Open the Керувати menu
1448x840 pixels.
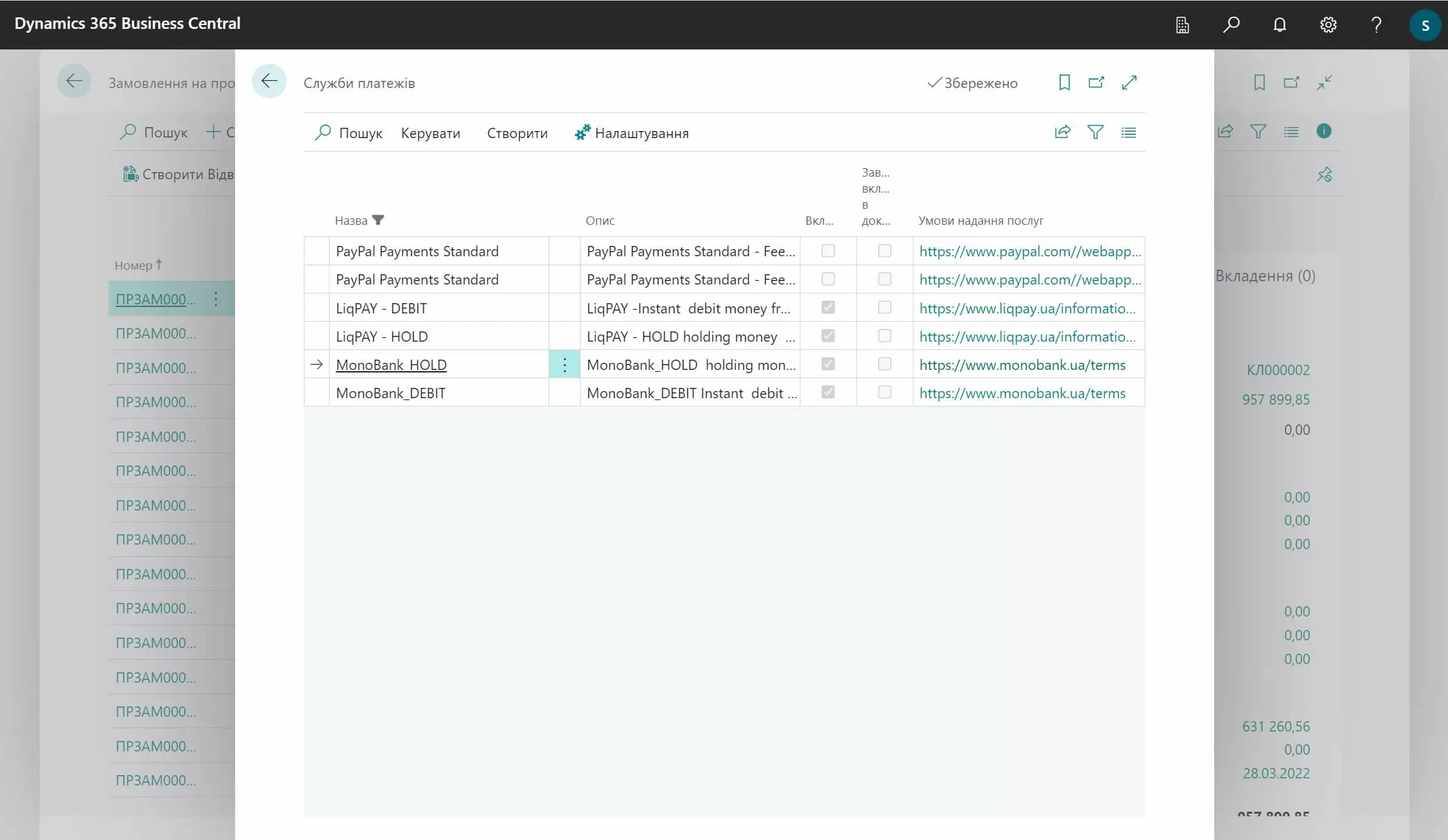pyautogui.click(x=430, y=133)
